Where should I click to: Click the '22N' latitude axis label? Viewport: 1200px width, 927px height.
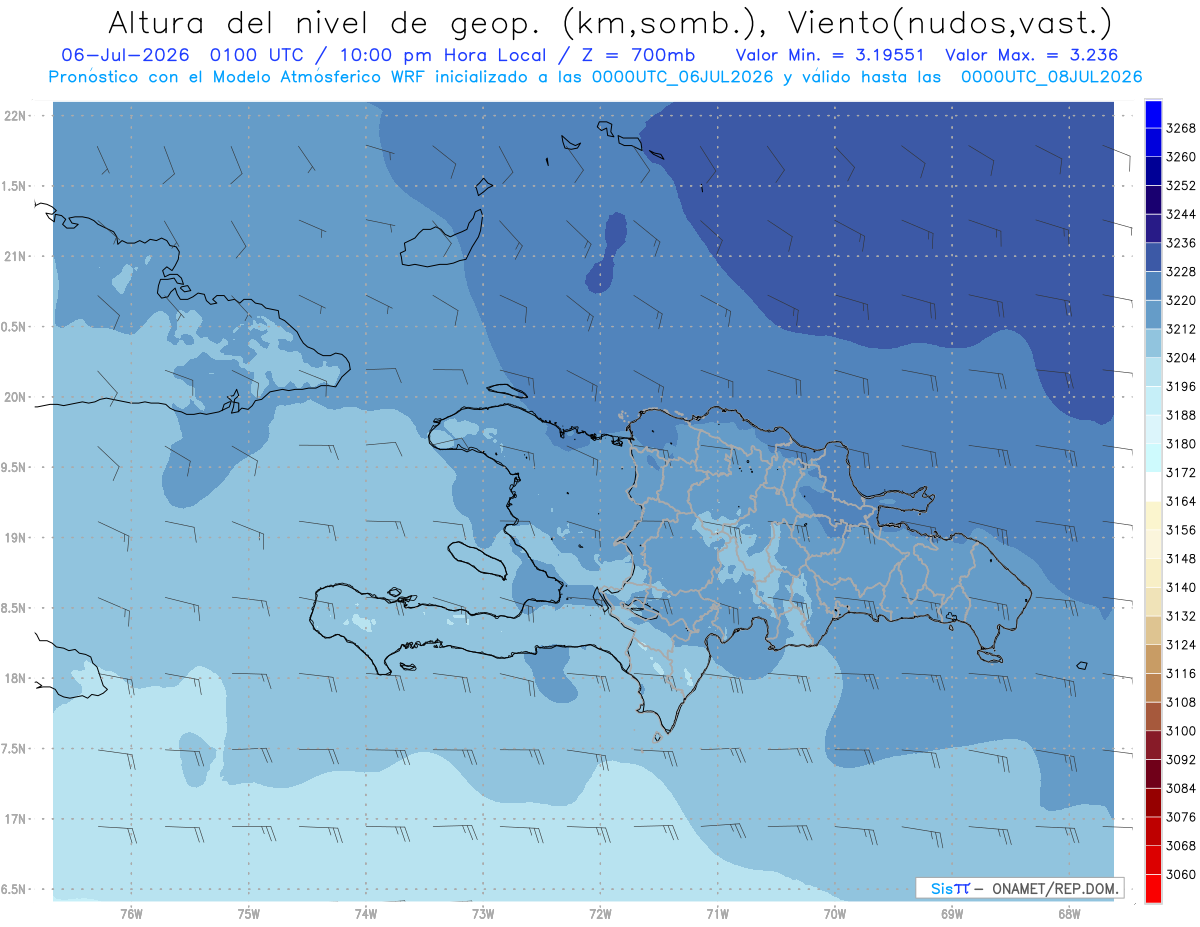pos(16,116)
